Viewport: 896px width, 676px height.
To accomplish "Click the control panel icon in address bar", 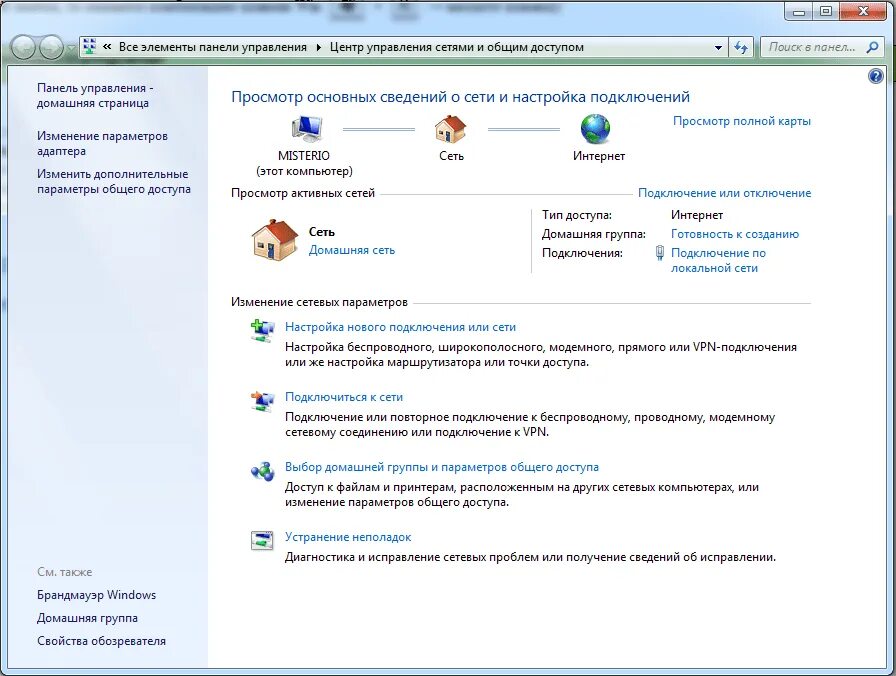I will pyautogui.click(x=89, y=47).
